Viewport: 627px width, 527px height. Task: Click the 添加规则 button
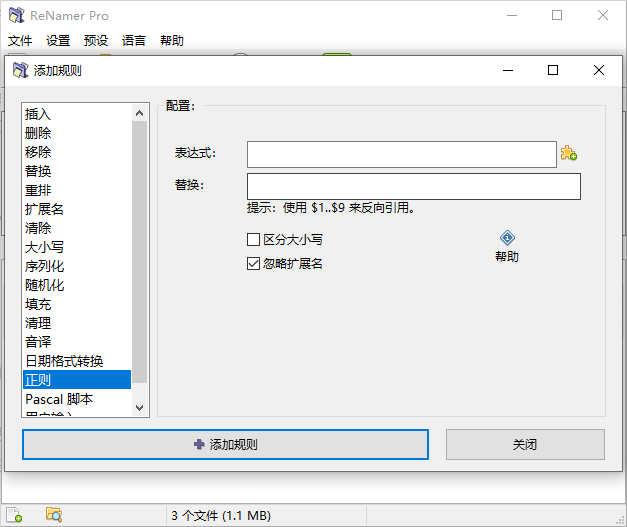[x=226, y=444]
